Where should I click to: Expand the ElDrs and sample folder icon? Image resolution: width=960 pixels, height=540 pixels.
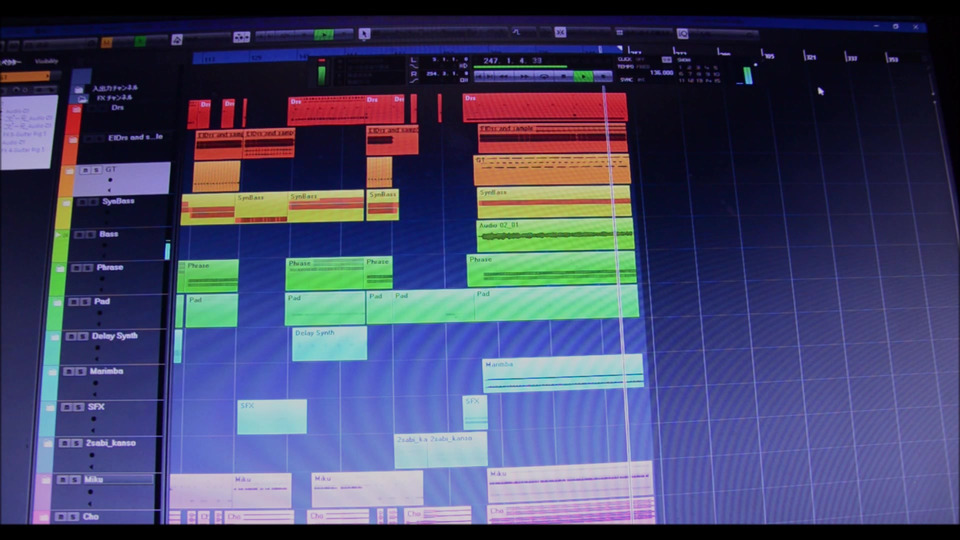tap(72, 140)
